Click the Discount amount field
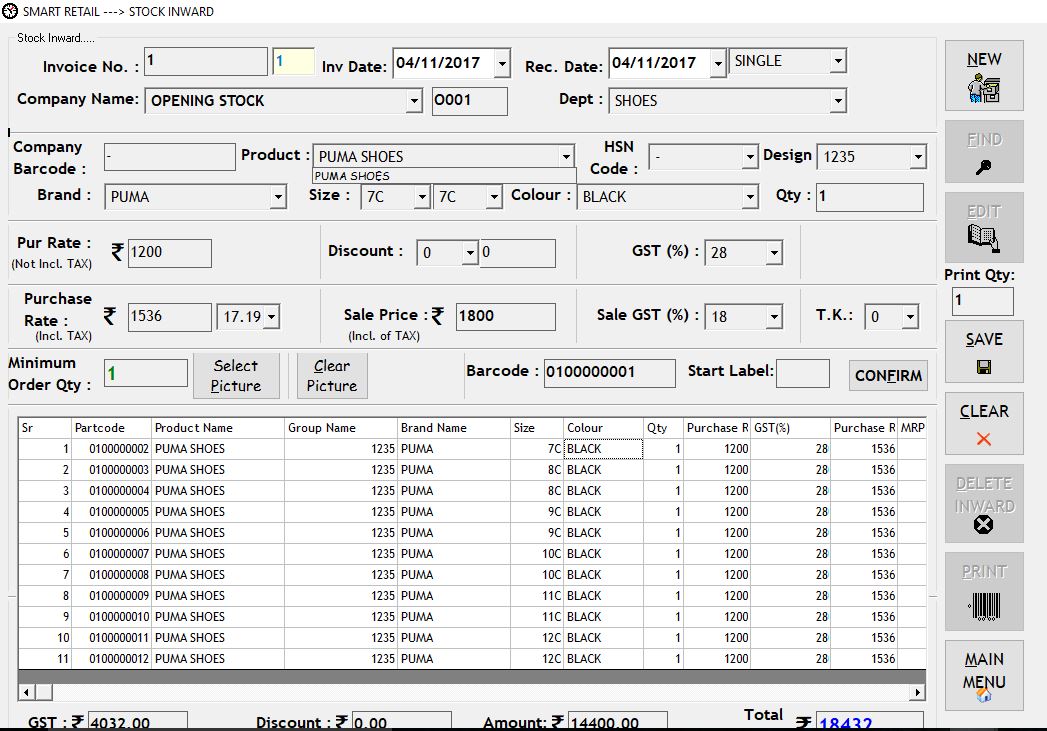 (x=517, y=253)
